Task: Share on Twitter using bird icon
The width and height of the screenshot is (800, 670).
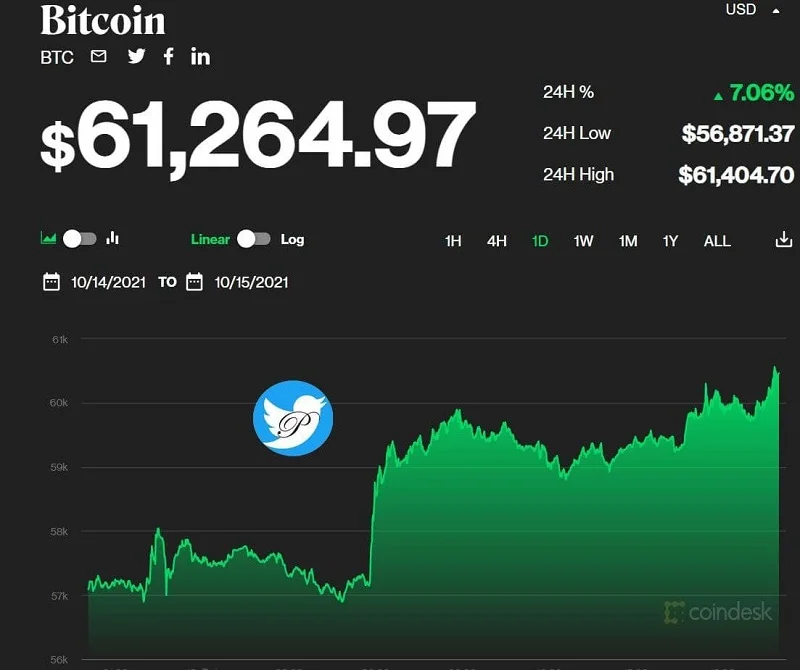Action: (136, 56)
